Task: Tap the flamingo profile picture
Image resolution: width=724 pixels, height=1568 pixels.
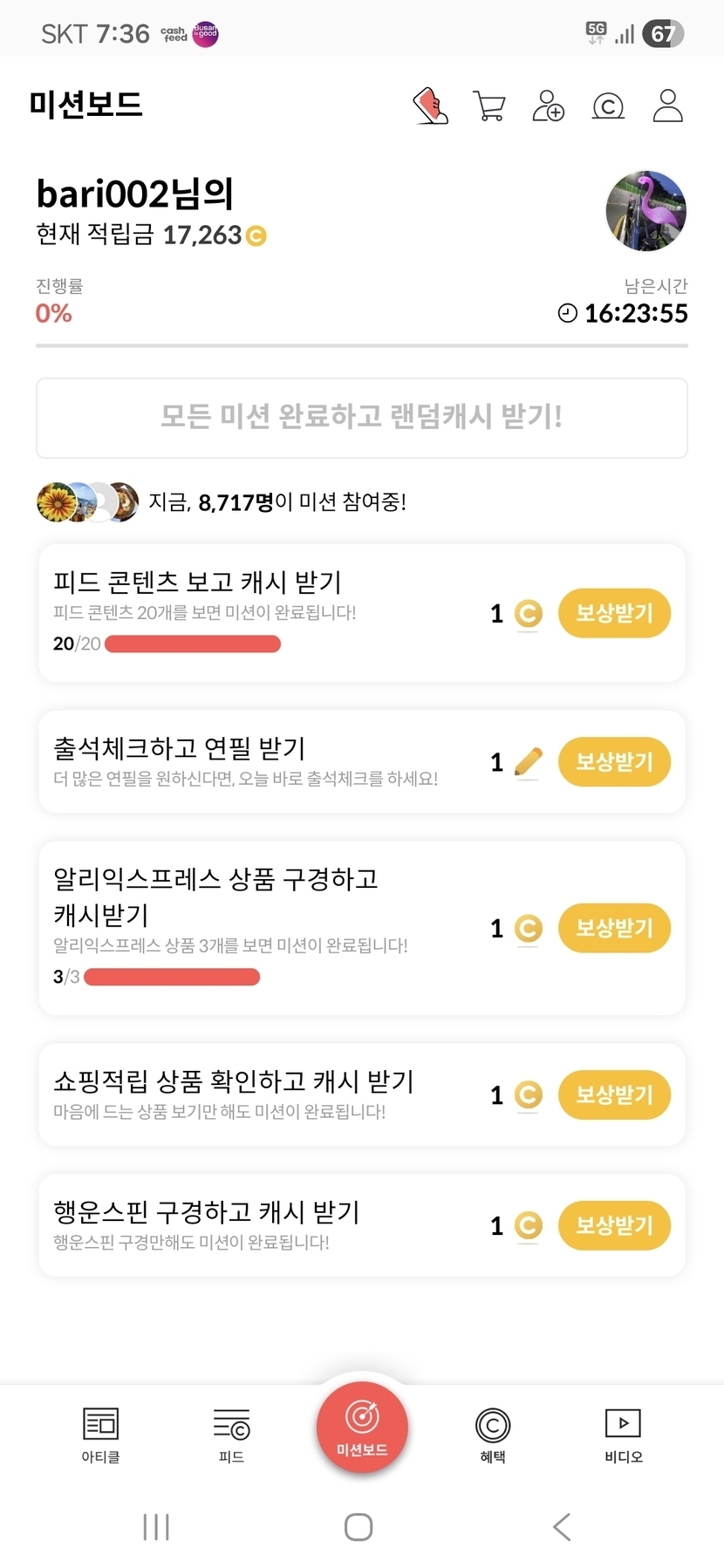Action: click(645, 211)
